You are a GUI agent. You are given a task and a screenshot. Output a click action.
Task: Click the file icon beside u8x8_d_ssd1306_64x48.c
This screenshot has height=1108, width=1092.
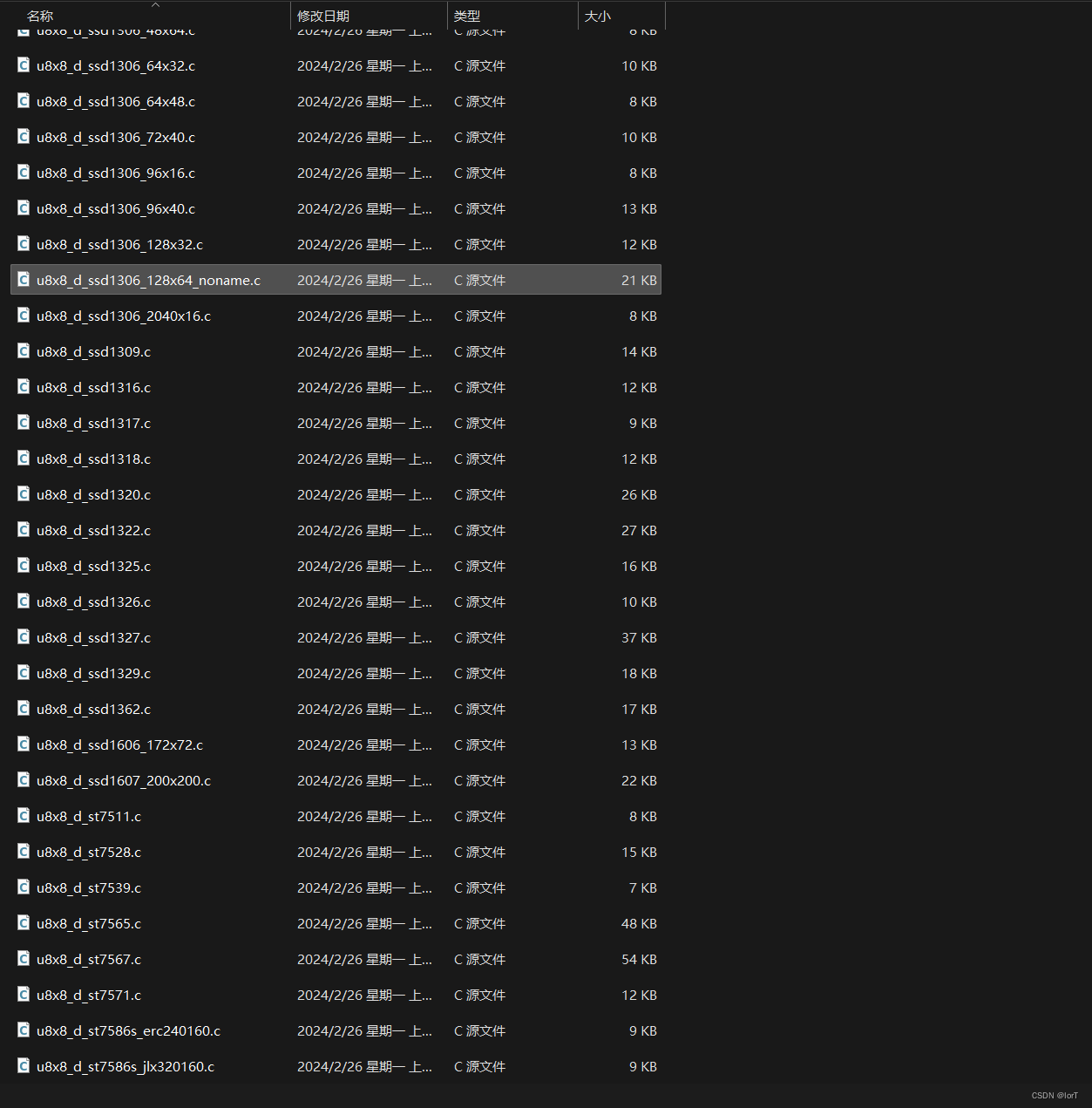(24, 101)
